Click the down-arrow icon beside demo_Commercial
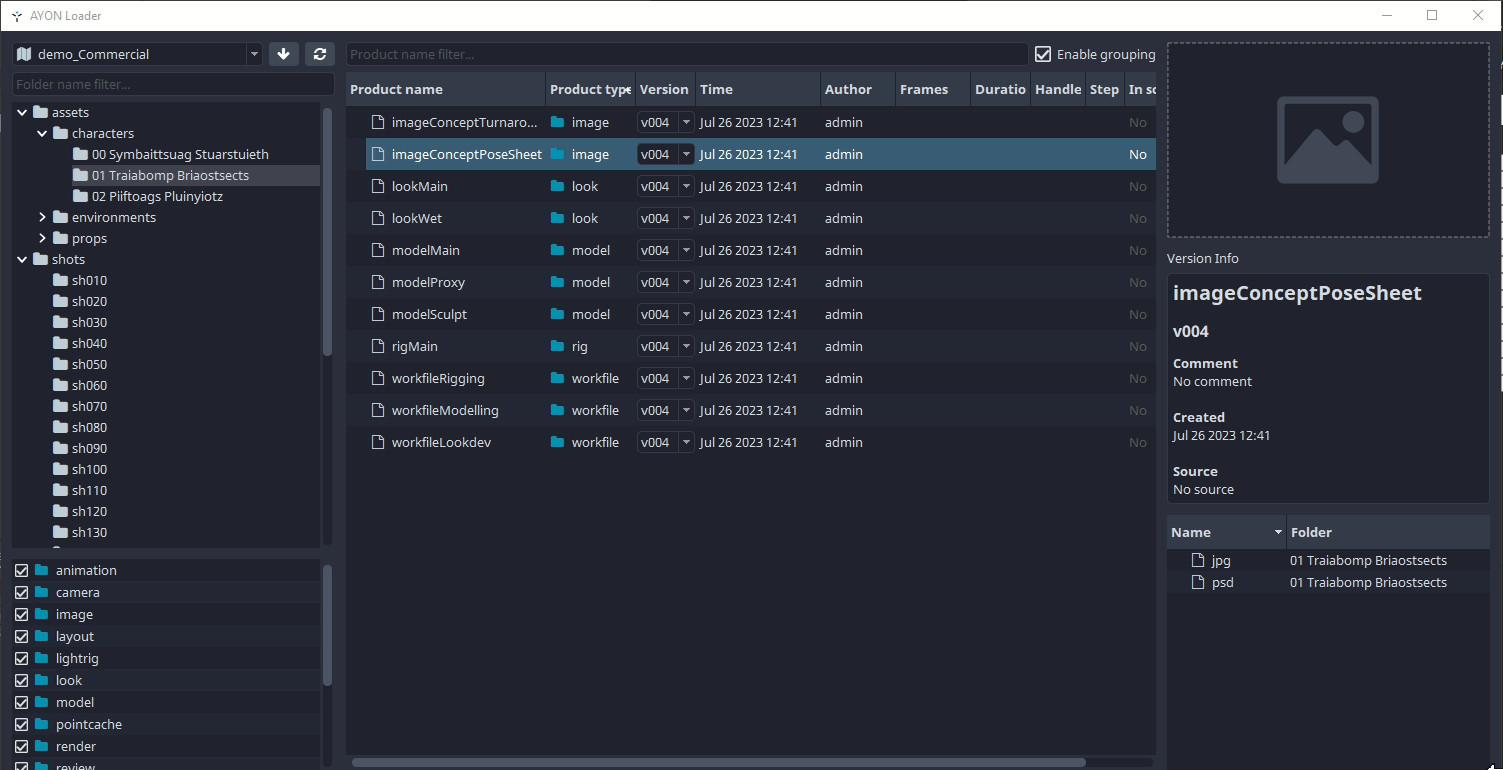The width and height of the screenshot is (1503, 770). click(x=283, y=54)
